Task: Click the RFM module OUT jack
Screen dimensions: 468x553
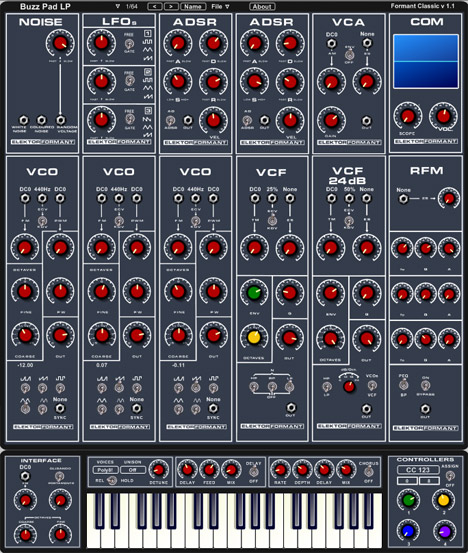Action: (x=425, y=409)
